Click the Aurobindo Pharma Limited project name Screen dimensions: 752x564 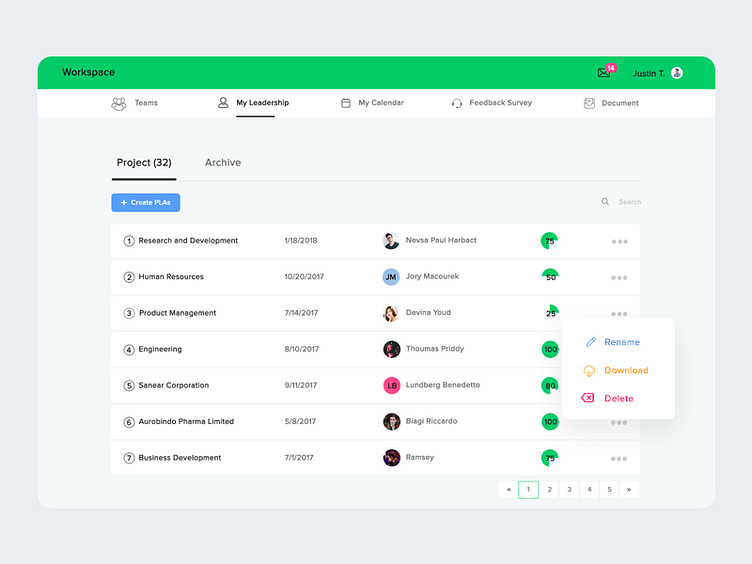pyautogui.click(x=186, y=422)
